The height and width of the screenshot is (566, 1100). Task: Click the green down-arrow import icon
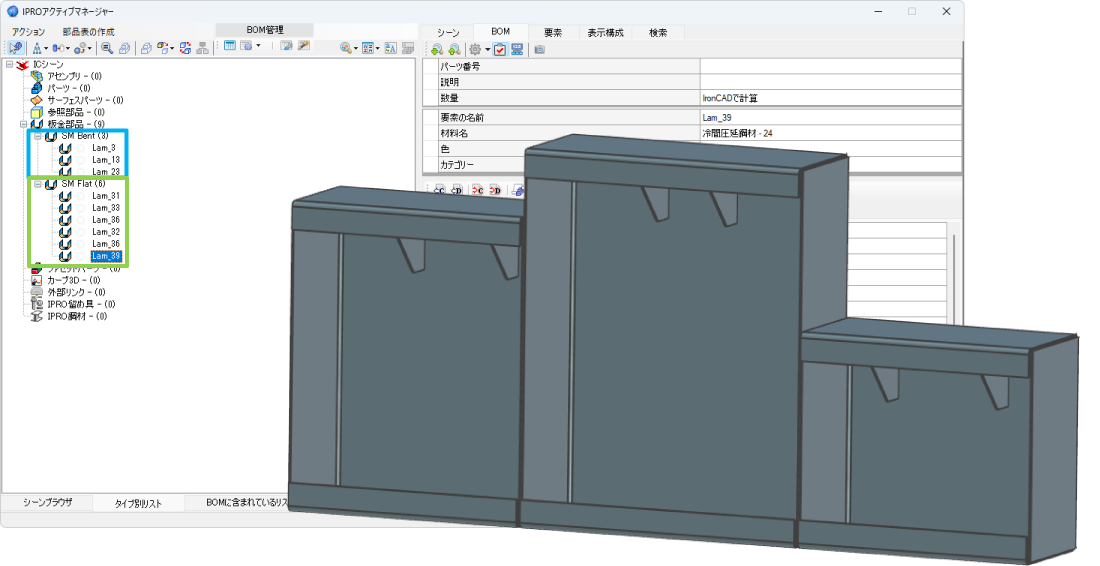(436, 50)
